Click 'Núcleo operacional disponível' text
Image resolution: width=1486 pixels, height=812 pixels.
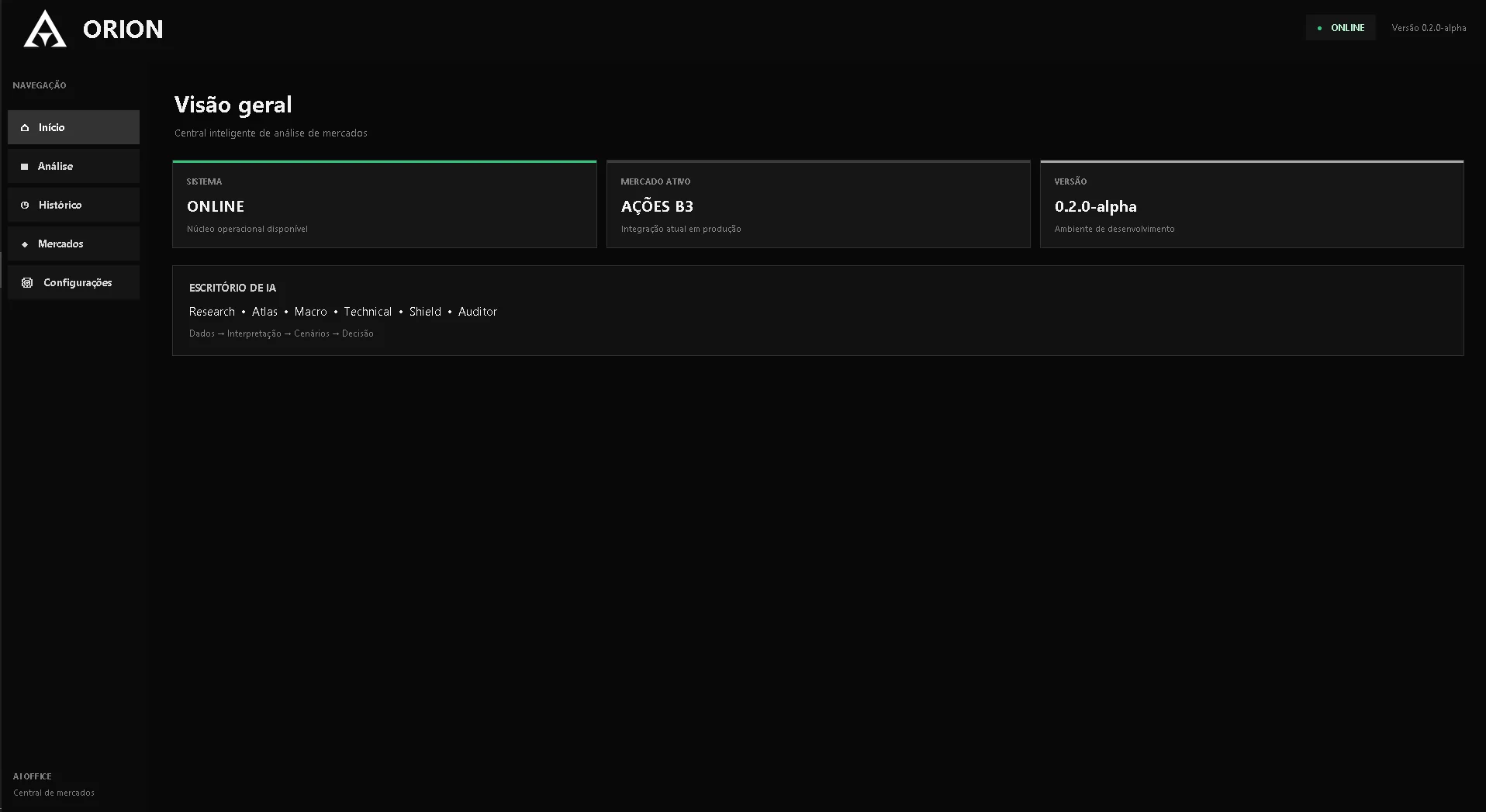coord(247,229)
